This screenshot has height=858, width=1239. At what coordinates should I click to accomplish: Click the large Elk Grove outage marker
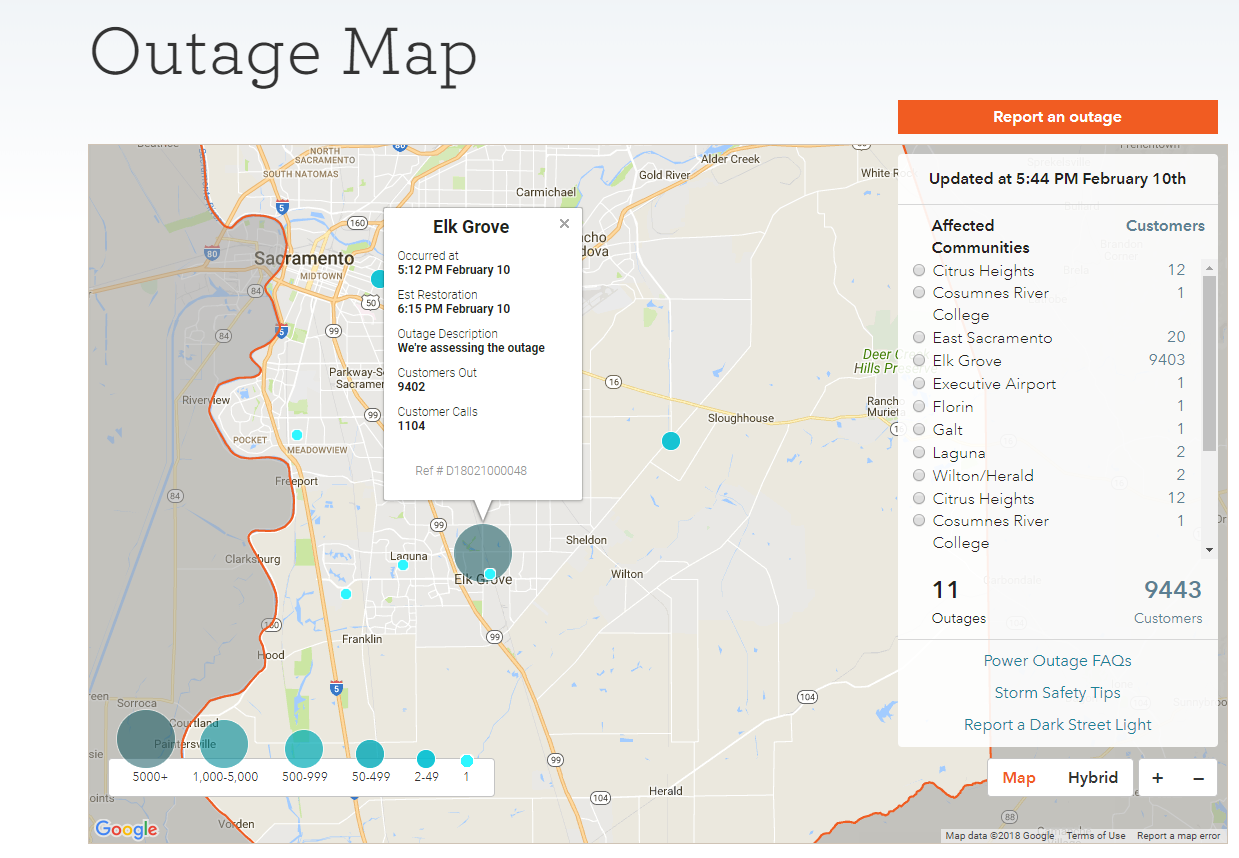coord(483,551)
